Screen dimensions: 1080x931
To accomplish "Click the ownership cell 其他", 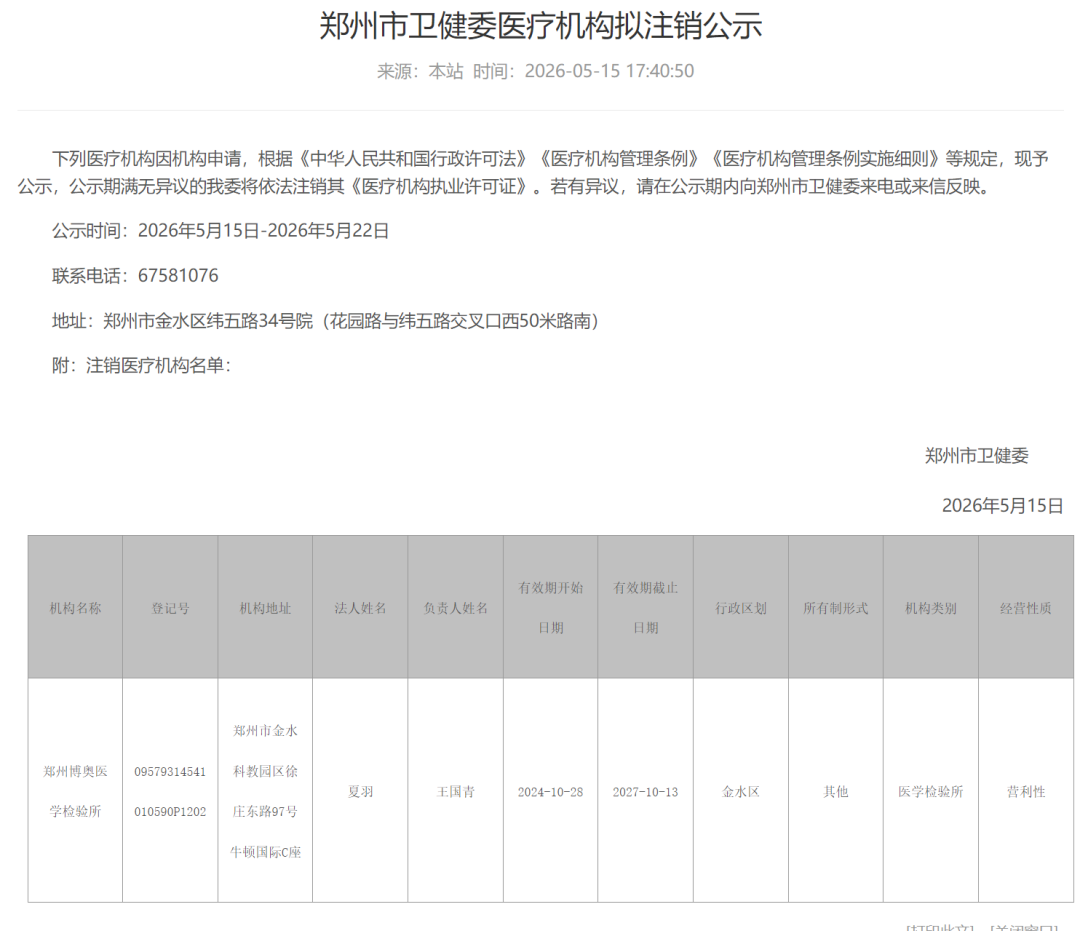I will click(x=835, y=791).
